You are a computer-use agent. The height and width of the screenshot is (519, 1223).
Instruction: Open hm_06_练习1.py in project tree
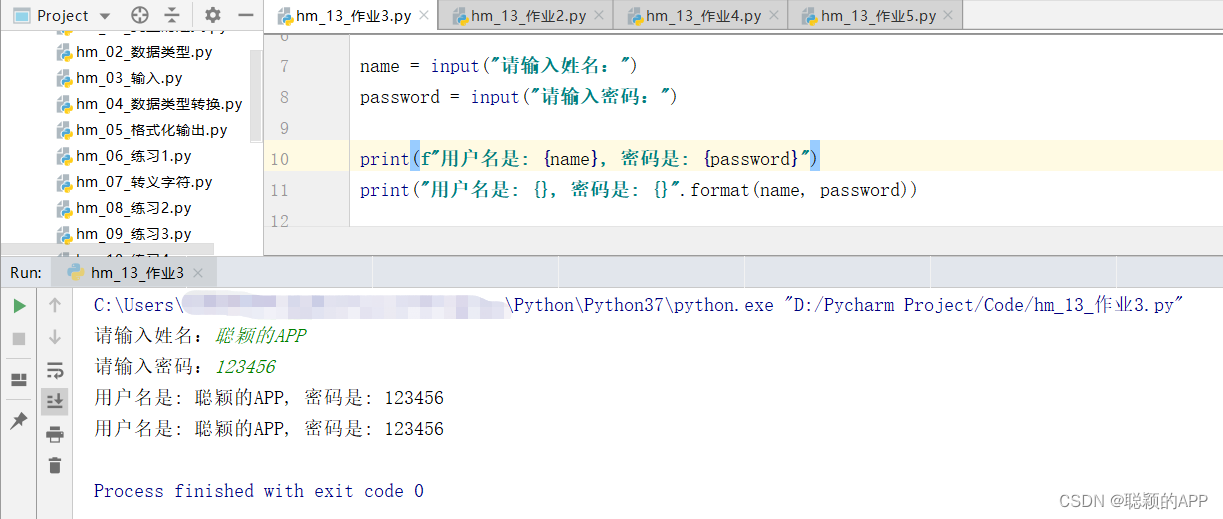(133, 156)
